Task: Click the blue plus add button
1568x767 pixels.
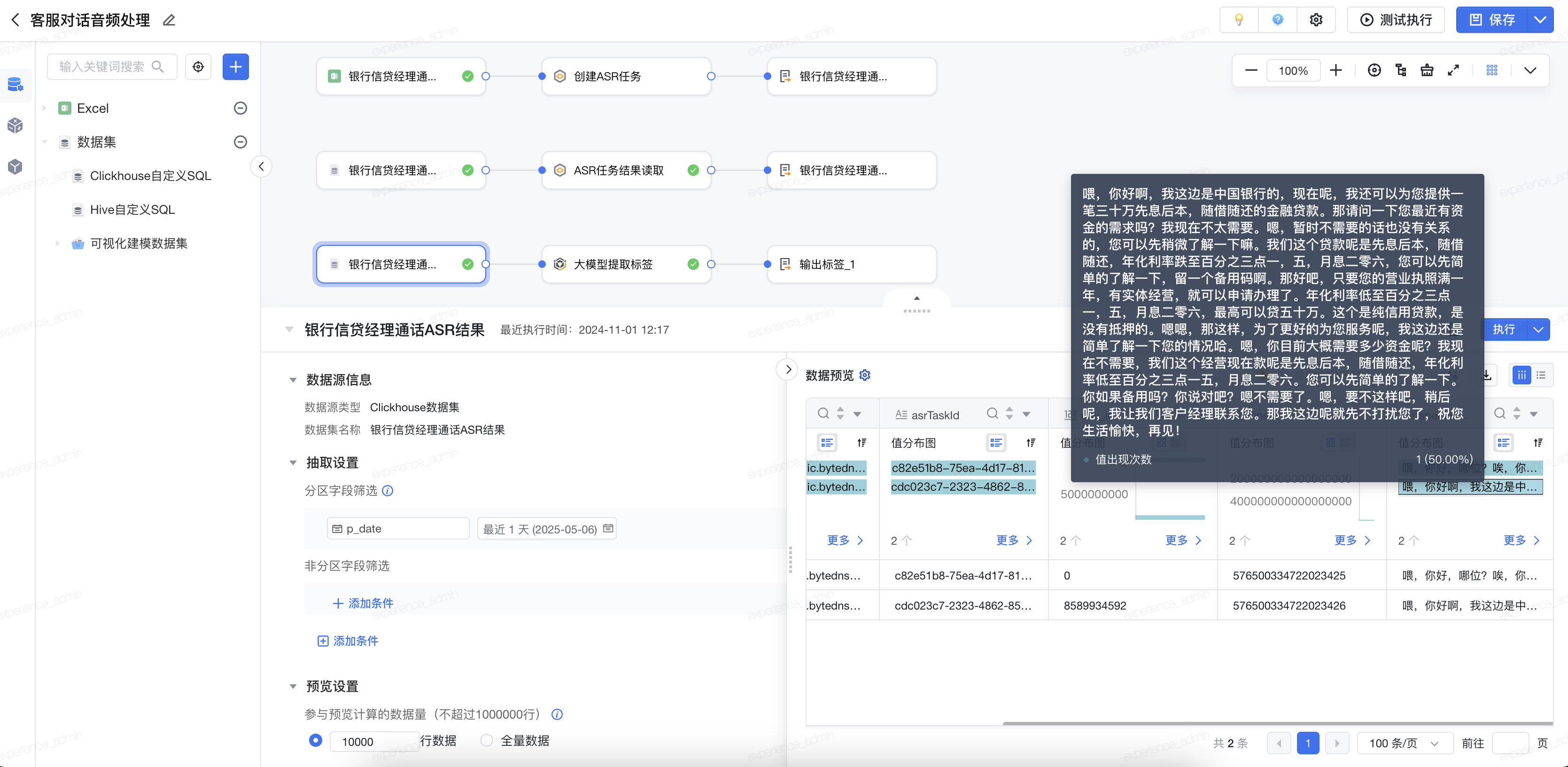Action: (x=235, y=67)
